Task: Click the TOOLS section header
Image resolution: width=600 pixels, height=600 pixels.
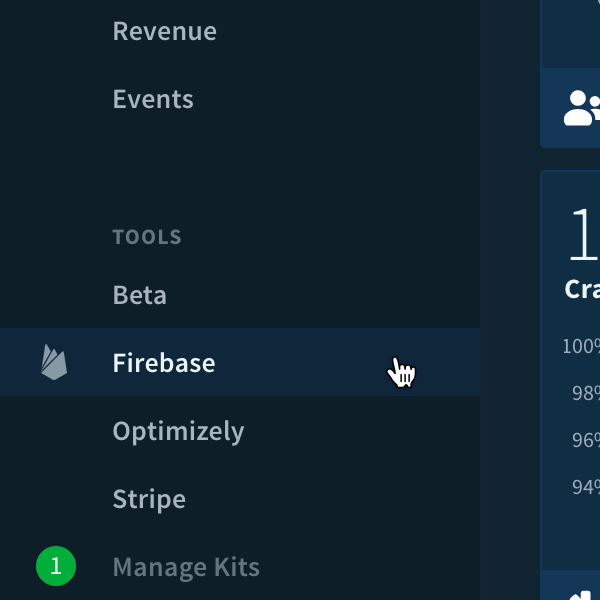Action: 147,237
